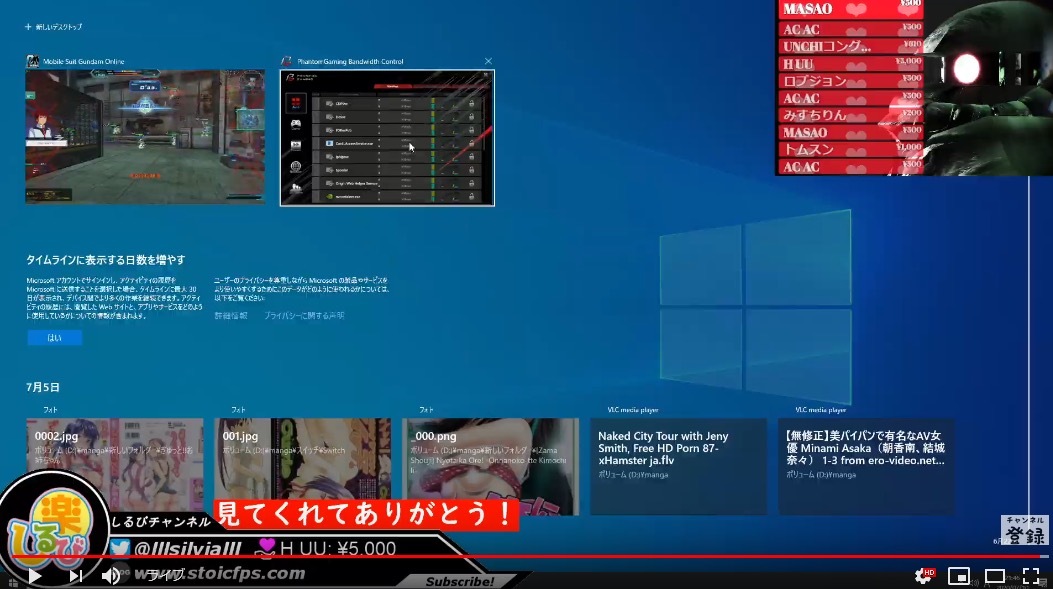Skip to next video with Next button
Screen dimensions: 1053x589
(76, 576)
